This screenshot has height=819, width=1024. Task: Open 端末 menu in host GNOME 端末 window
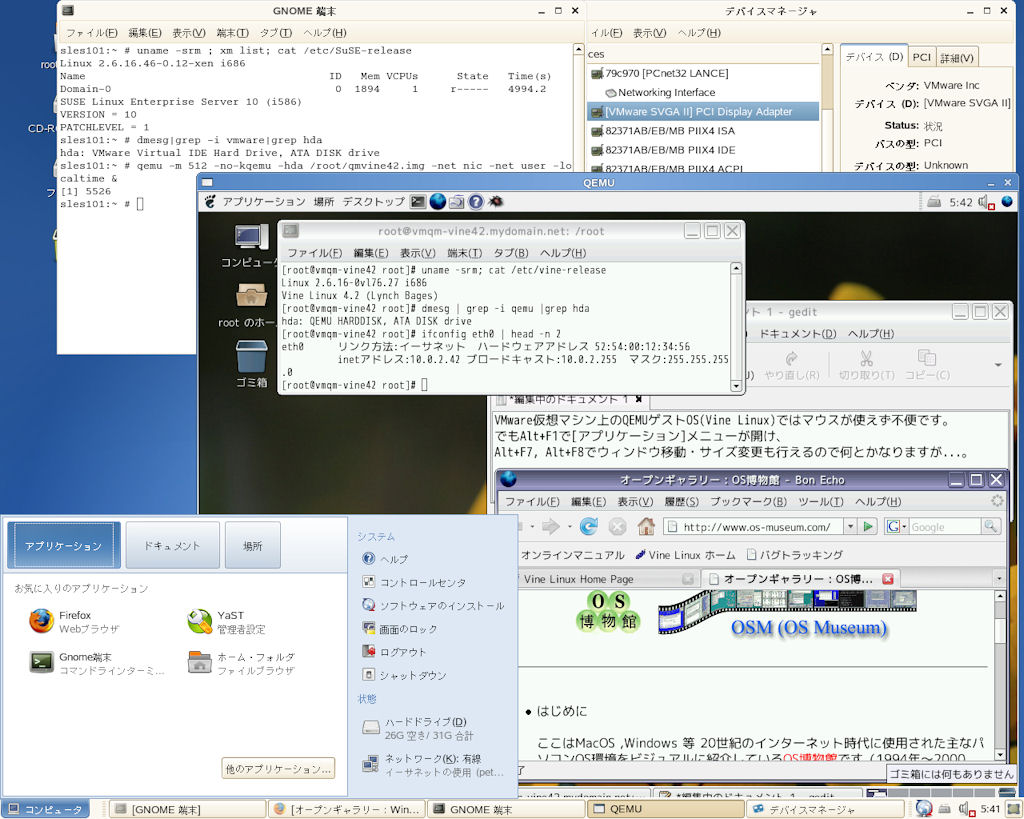tap(232, 33)
